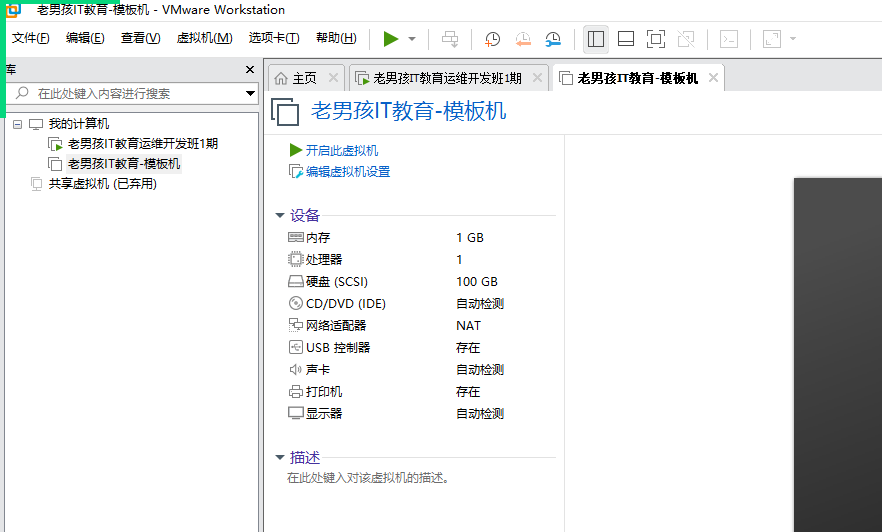Close the 主页 tab
This screenshot has width=882, height=532.
click(x=333, y=78)
